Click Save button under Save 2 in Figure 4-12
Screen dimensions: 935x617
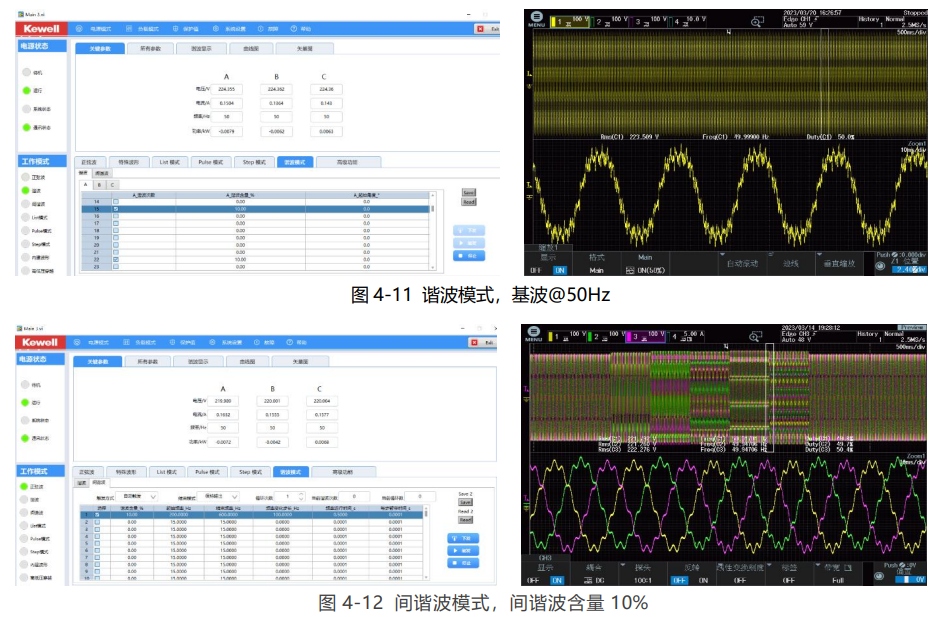pyautogui.click(x=465, y=503)
